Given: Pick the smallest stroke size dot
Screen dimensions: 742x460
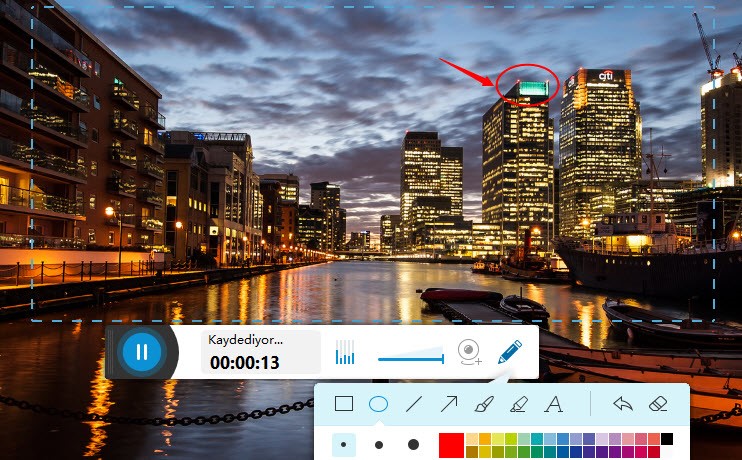Looking at the screenshot, I should (344, 444).
